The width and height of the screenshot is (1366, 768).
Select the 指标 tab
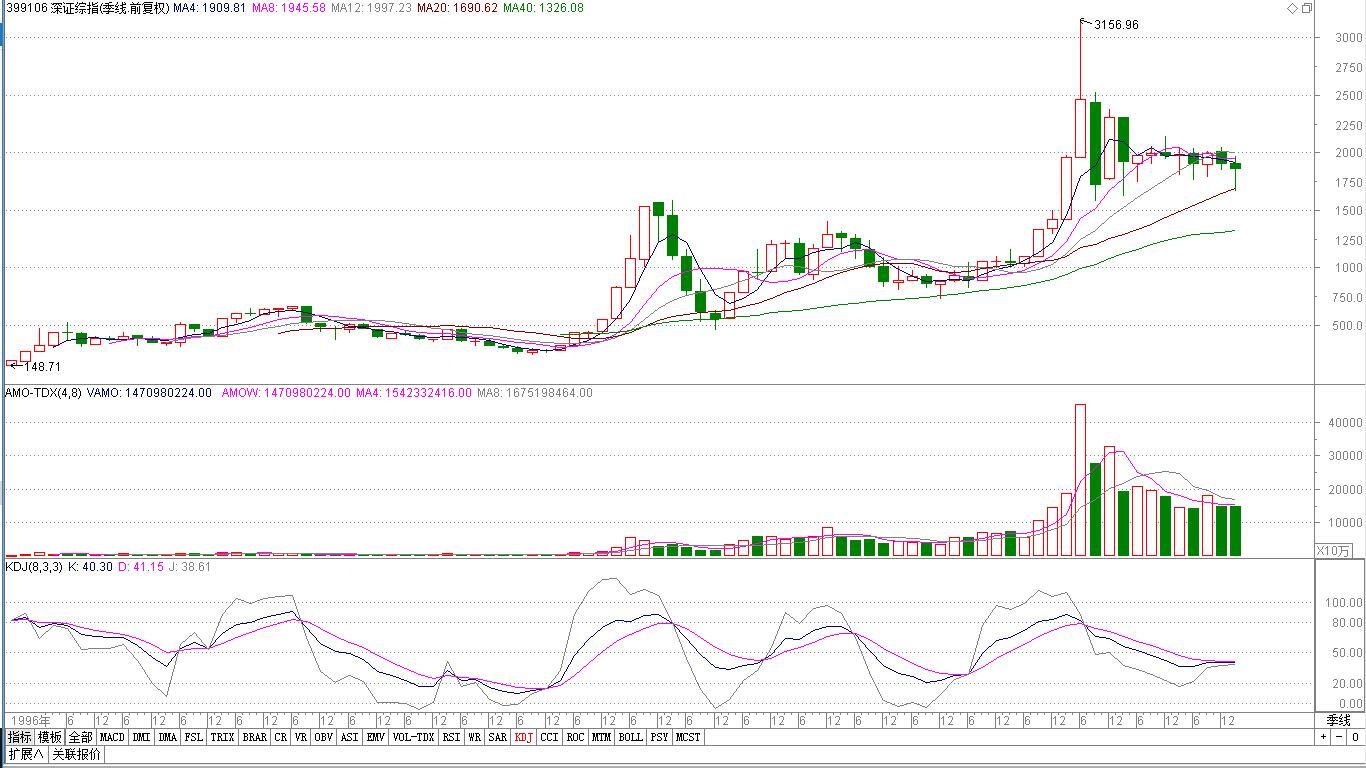[x=20, y=737]
